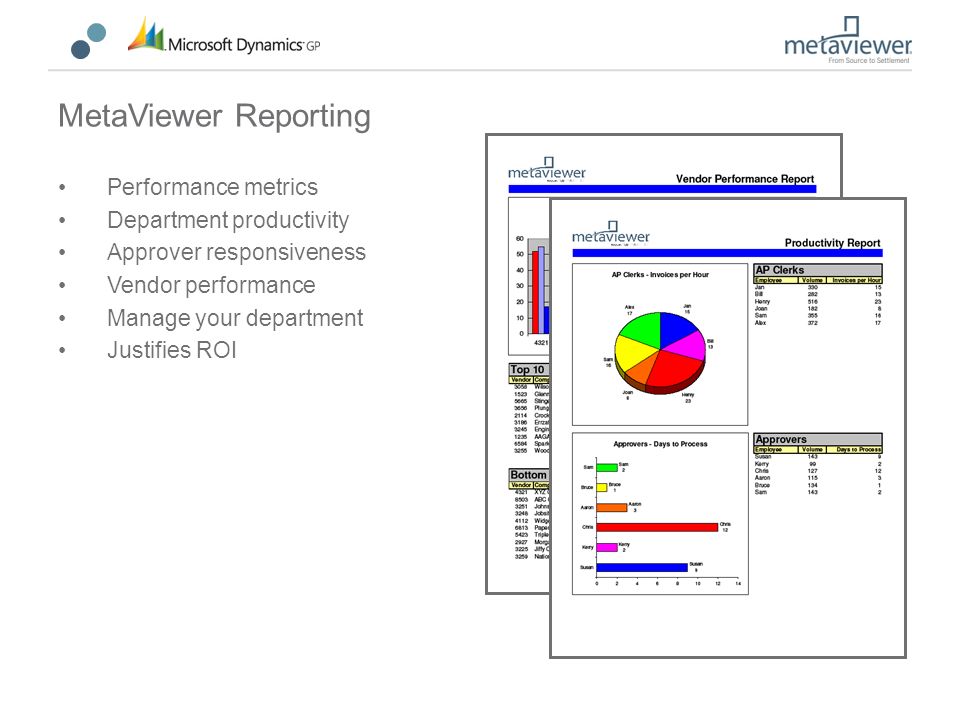This screenshot has height=720, width=960.
Task: Select the 'Department productivity' bullet
Action: [x=228, y=220]
